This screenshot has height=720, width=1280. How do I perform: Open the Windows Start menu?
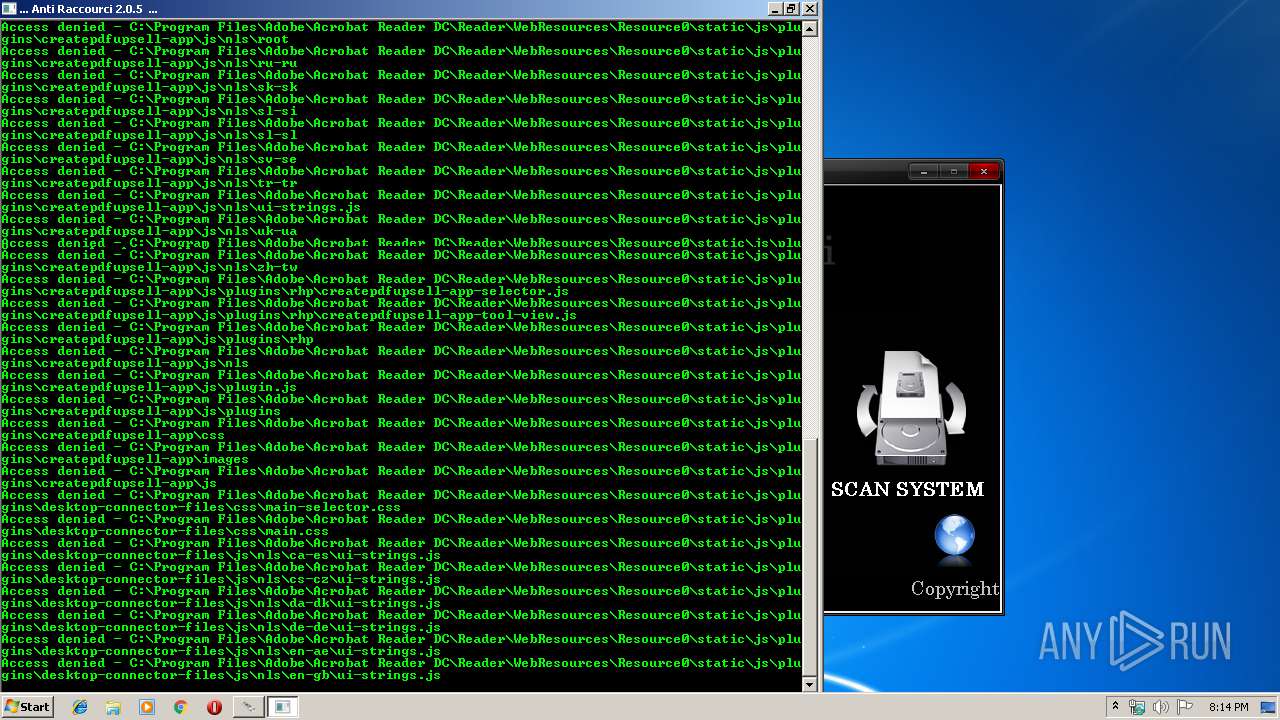[x=27, y=706]
